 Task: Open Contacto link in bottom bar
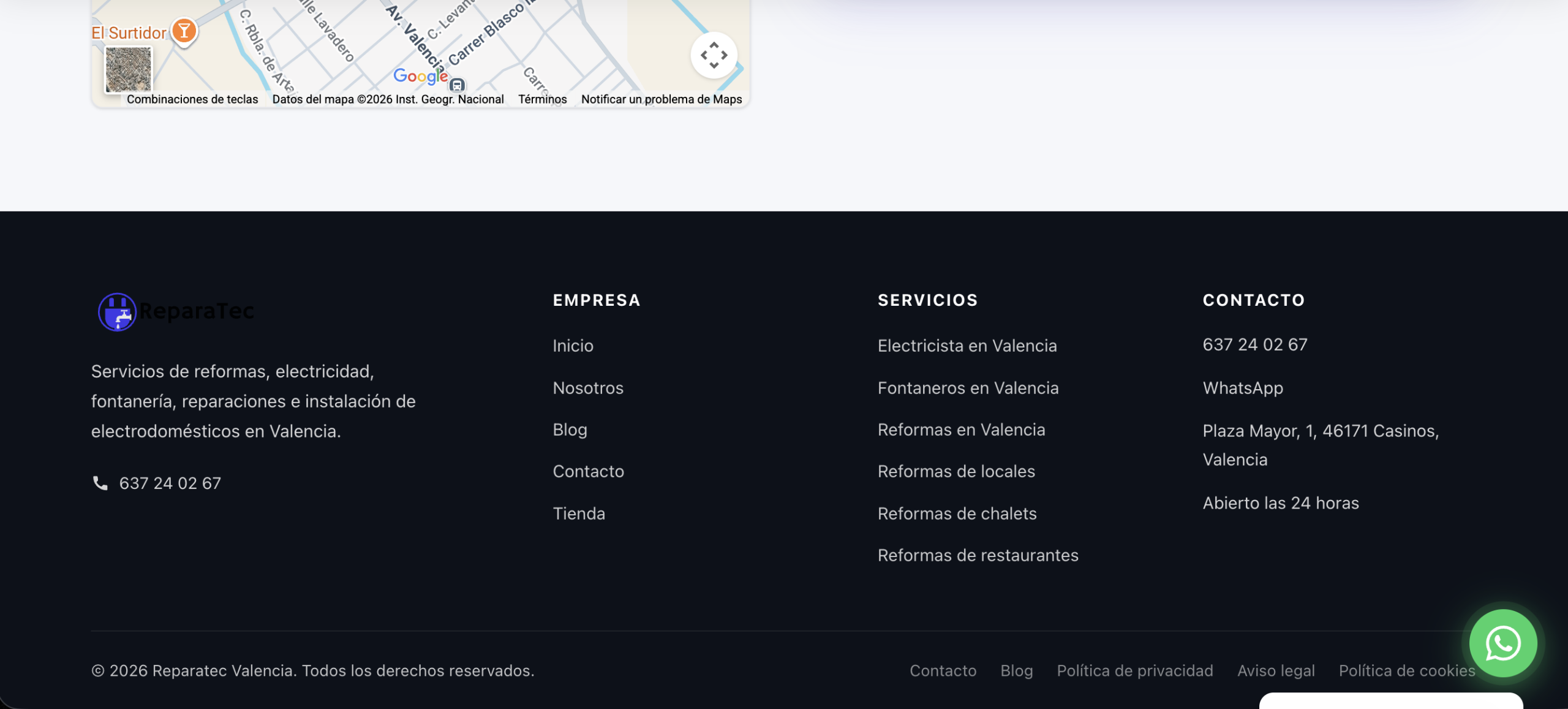[x=943, y=671]
